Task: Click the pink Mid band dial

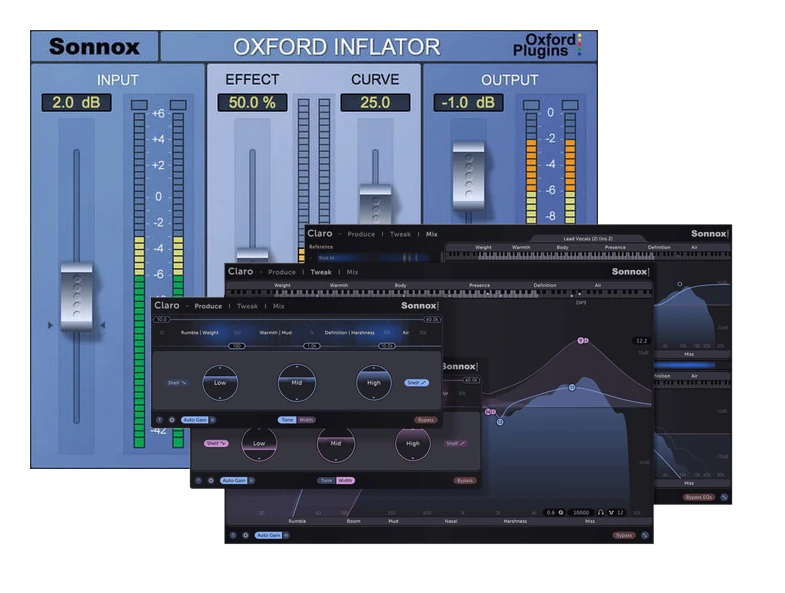Action: [336, 443]
